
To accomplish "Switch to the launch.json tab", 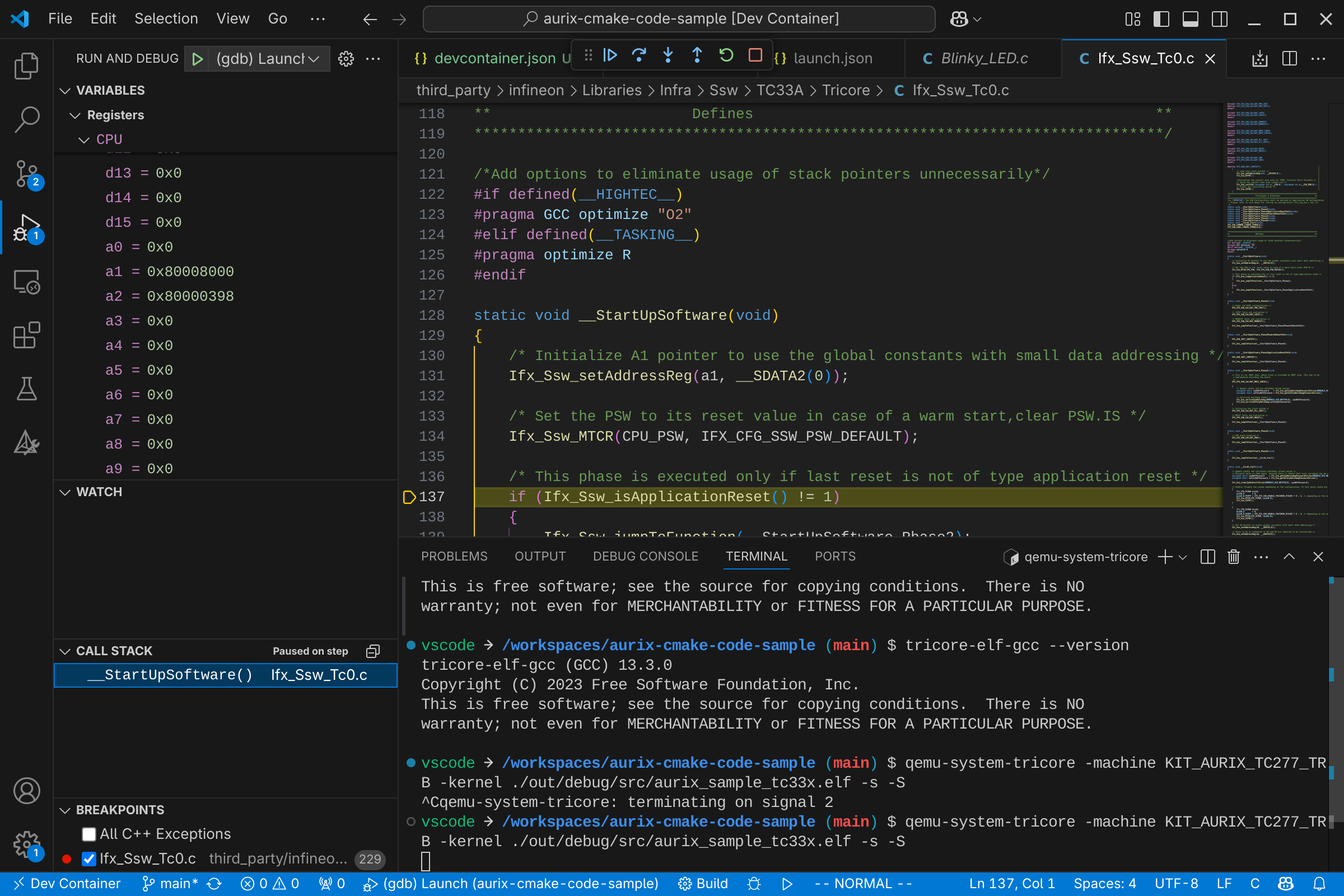I will [832, 58].
